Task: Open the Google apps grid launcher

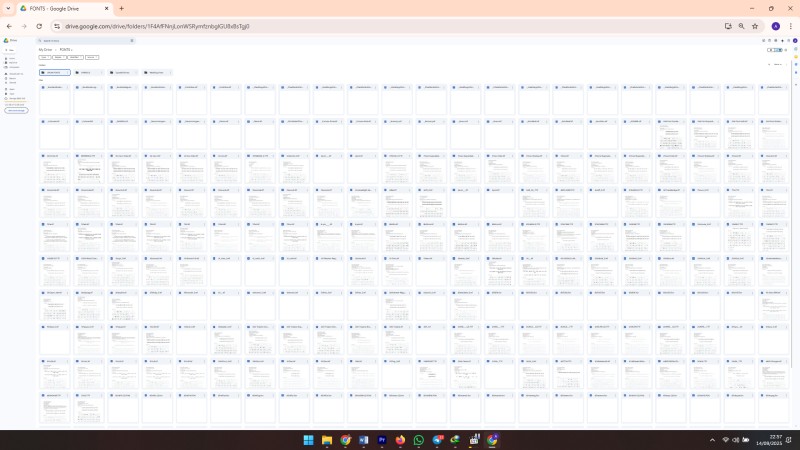Action: point(789,40)
